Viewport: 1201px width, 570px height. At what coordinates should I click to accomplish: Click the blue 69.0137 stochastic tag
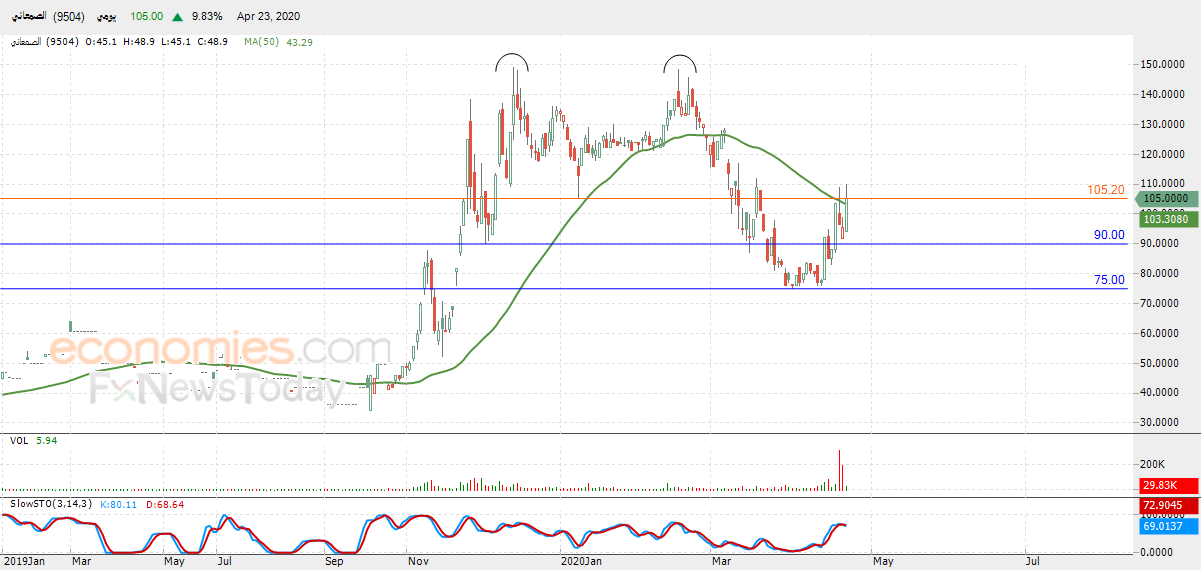(1169, 526)
